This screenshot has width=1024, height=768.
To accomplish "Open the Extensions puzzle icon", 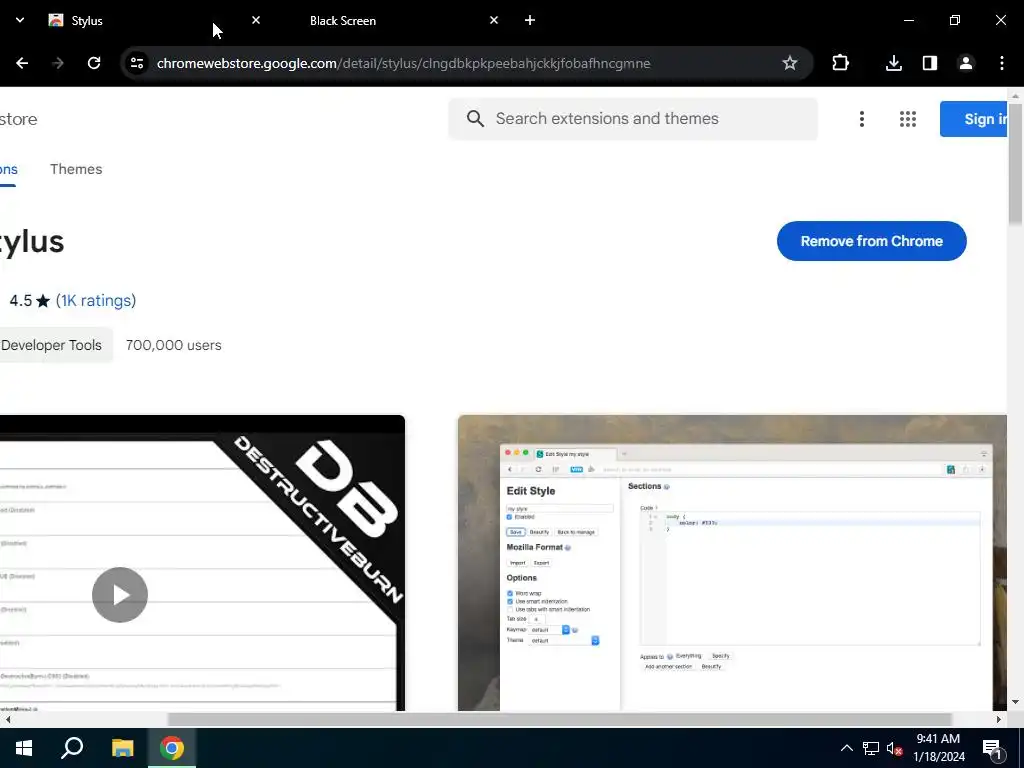I will point(840,63).
